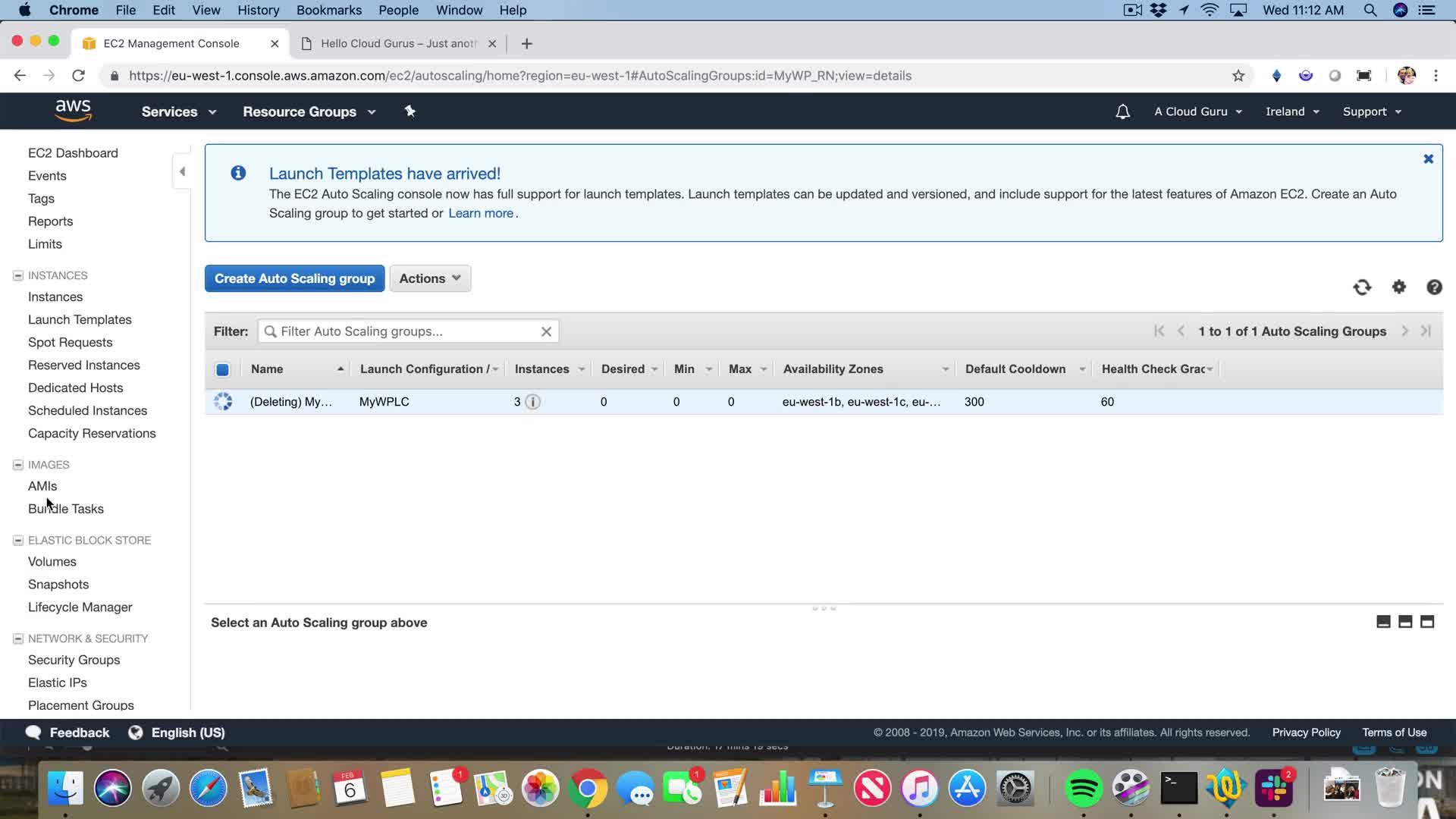
Task: Open the Bookmarks menu in menu bar
Action: (328, 10)
